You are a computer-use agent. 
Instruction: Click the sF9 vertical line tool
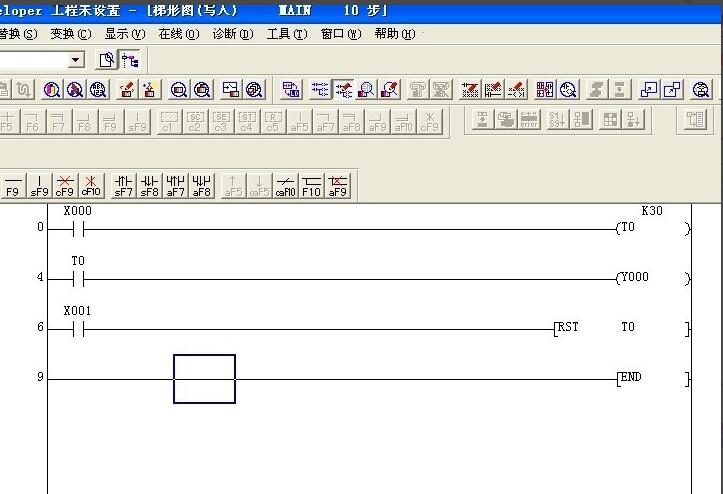[x=39, y=186]
